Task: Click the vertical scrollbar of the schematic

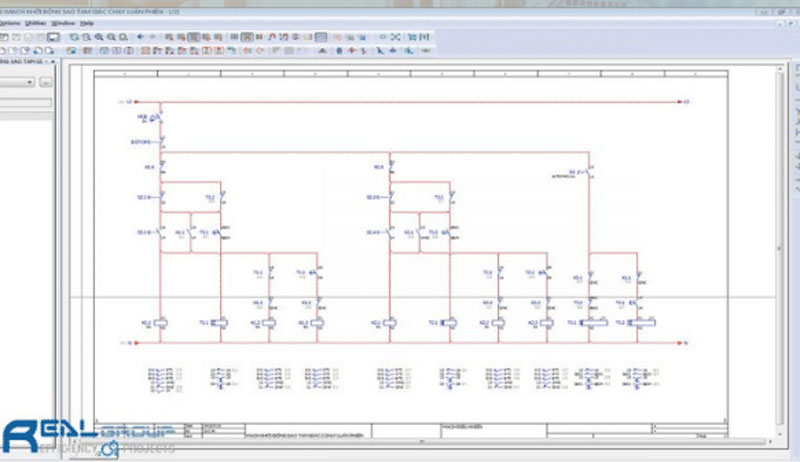Action: coord(780,249)
